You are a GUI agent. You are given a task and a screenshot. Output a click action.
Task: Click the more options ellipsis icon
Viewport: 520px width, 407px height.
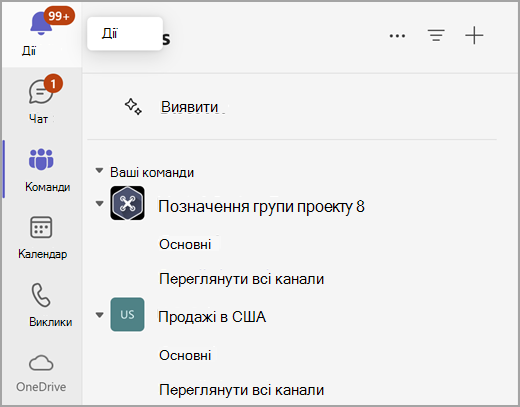coord(397,36)
